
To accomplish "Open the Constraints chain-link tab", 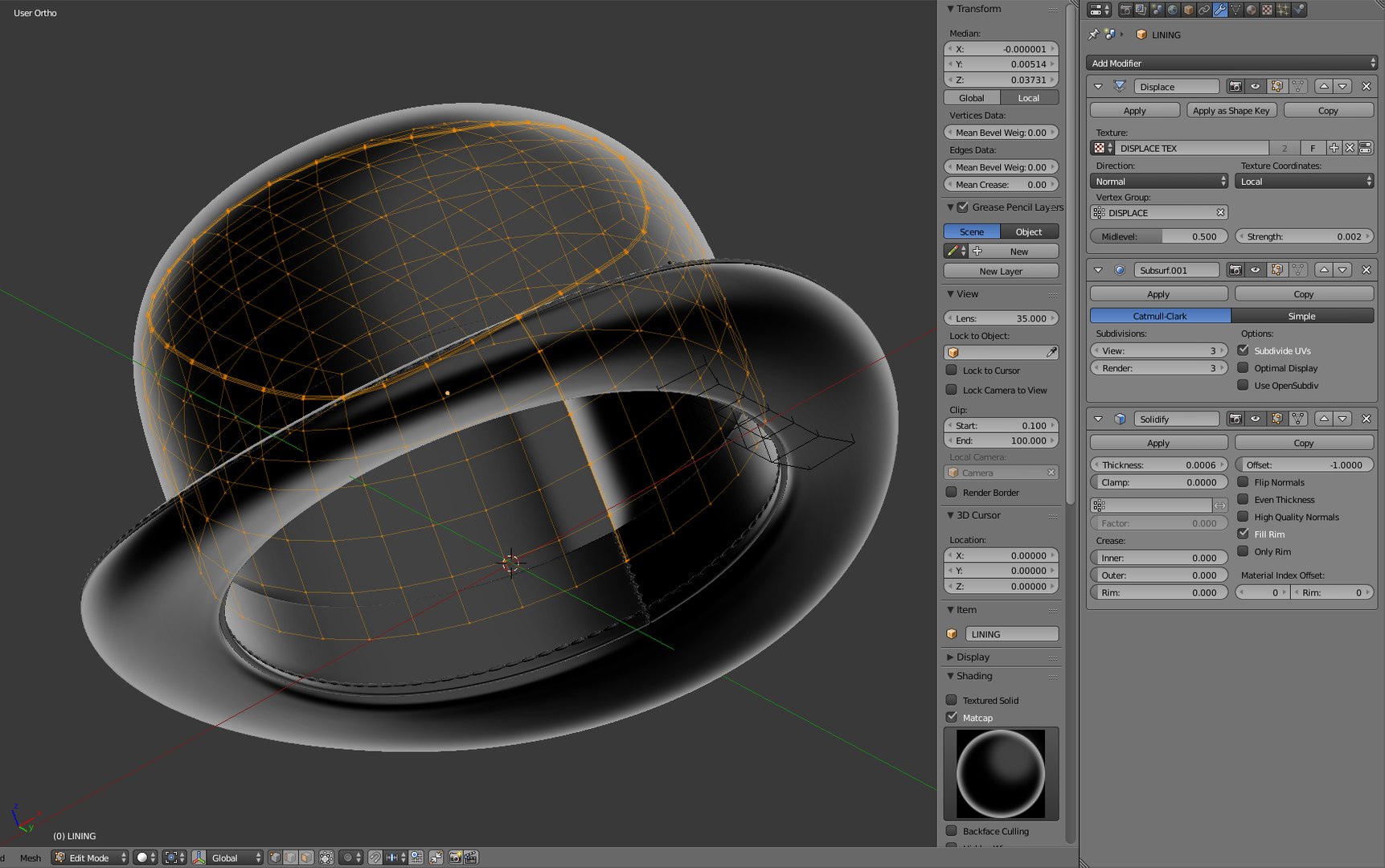I will pyautogui.click(x=1204, y=10).
